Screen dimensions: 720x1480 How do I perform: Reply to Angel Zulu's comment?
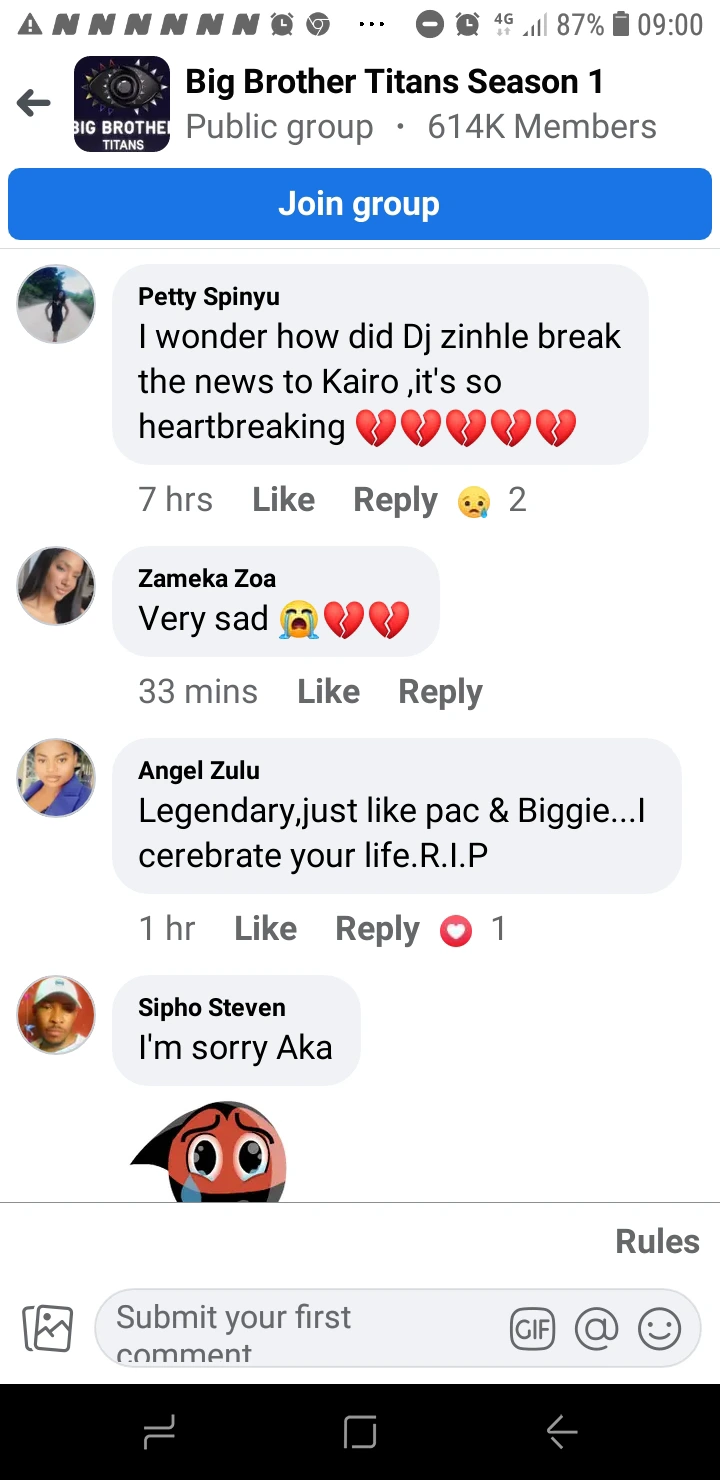(x=377, y=929)
